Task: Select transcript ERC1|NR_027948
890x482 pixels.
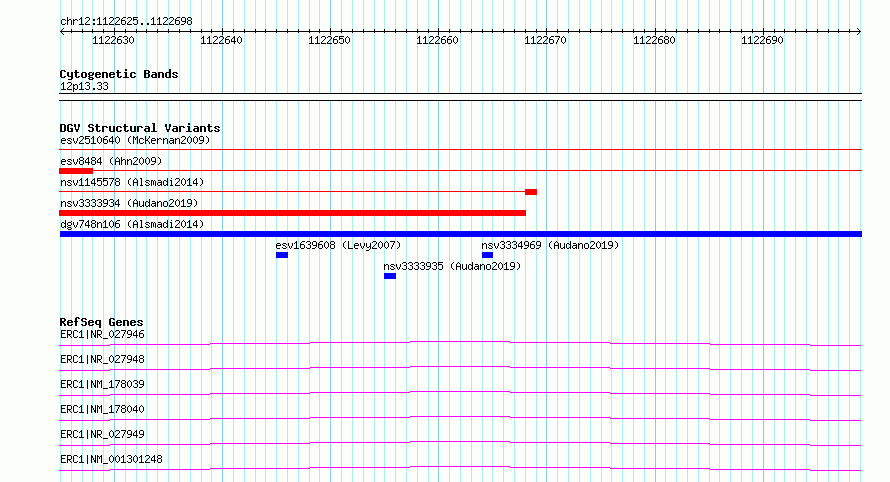Action: coord(102,359)
